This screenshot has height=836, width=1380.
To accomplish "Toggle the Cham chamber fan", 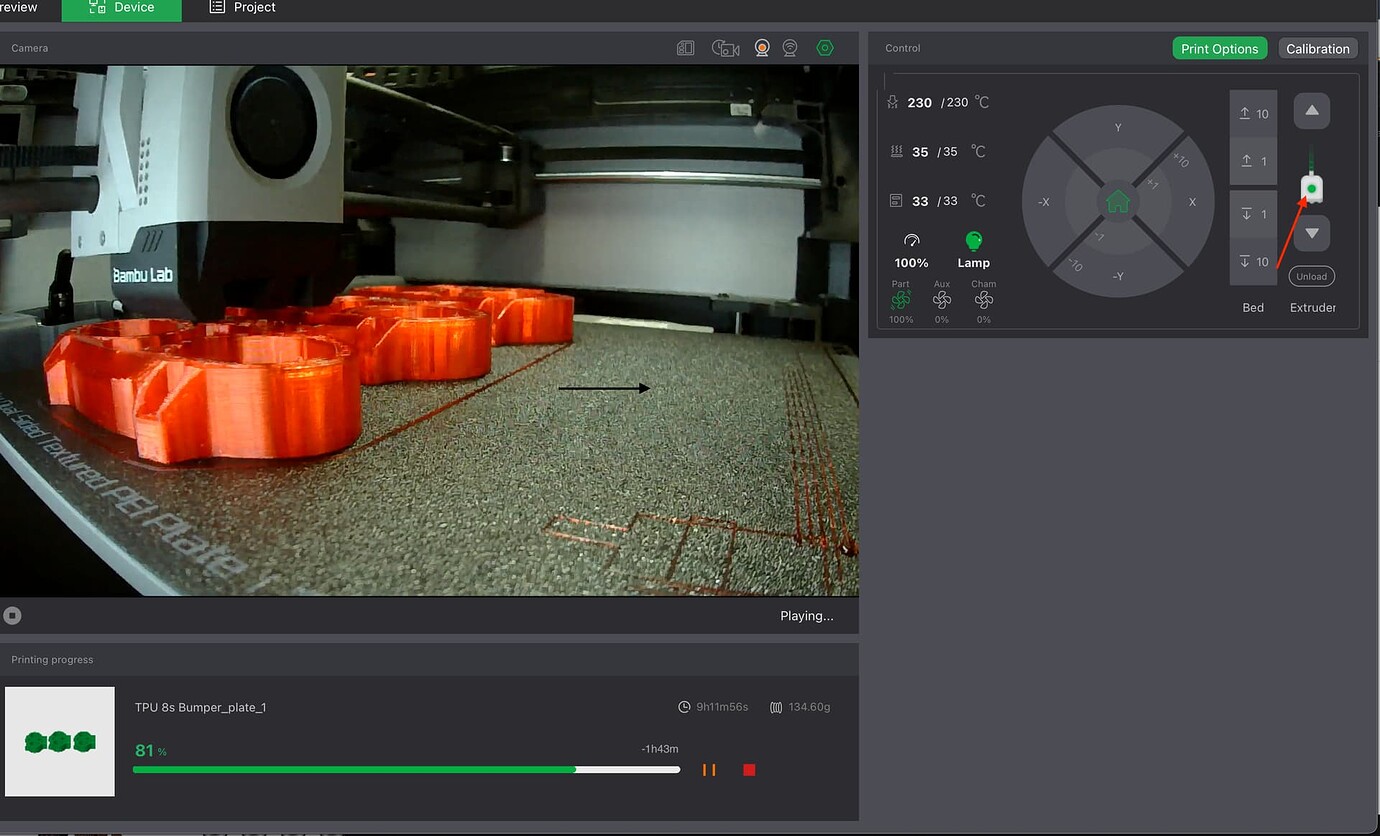I will coord(984,300).
